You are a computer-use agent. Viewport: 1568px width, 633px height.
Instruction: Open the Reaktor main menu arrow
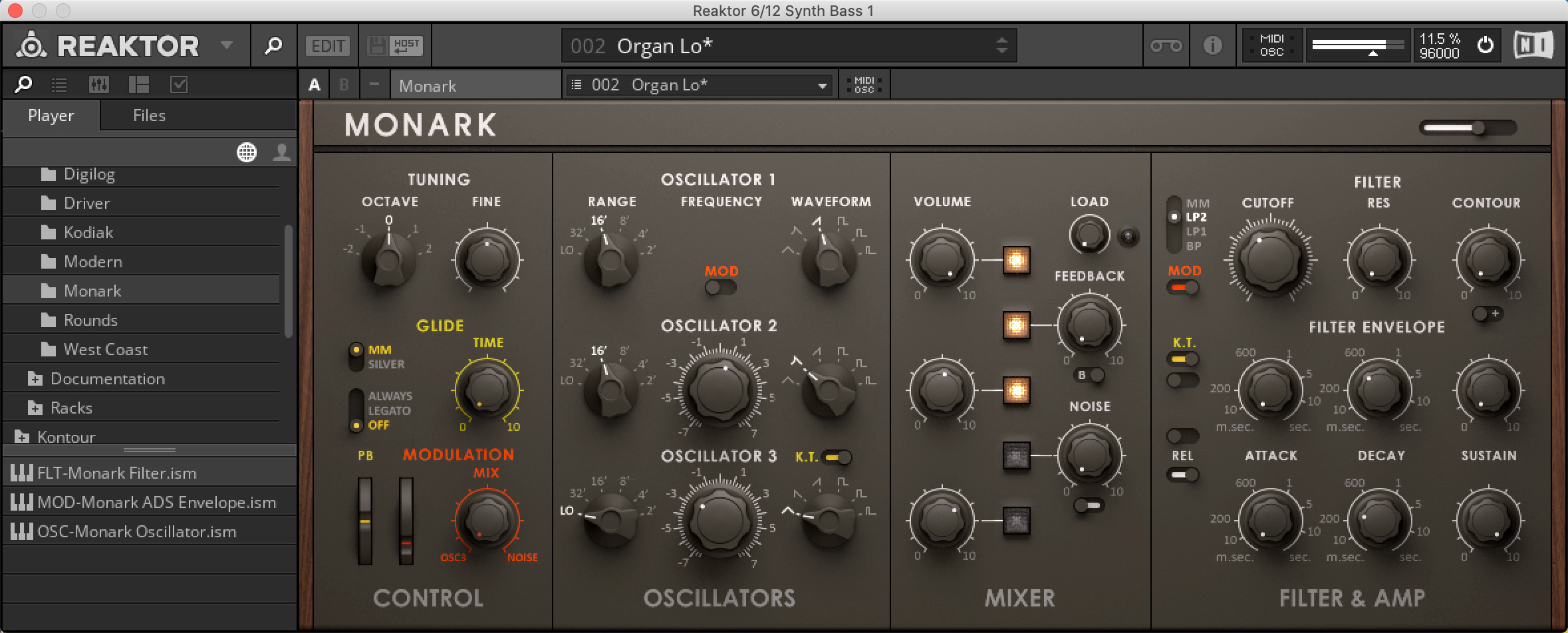tap(227, 45)
